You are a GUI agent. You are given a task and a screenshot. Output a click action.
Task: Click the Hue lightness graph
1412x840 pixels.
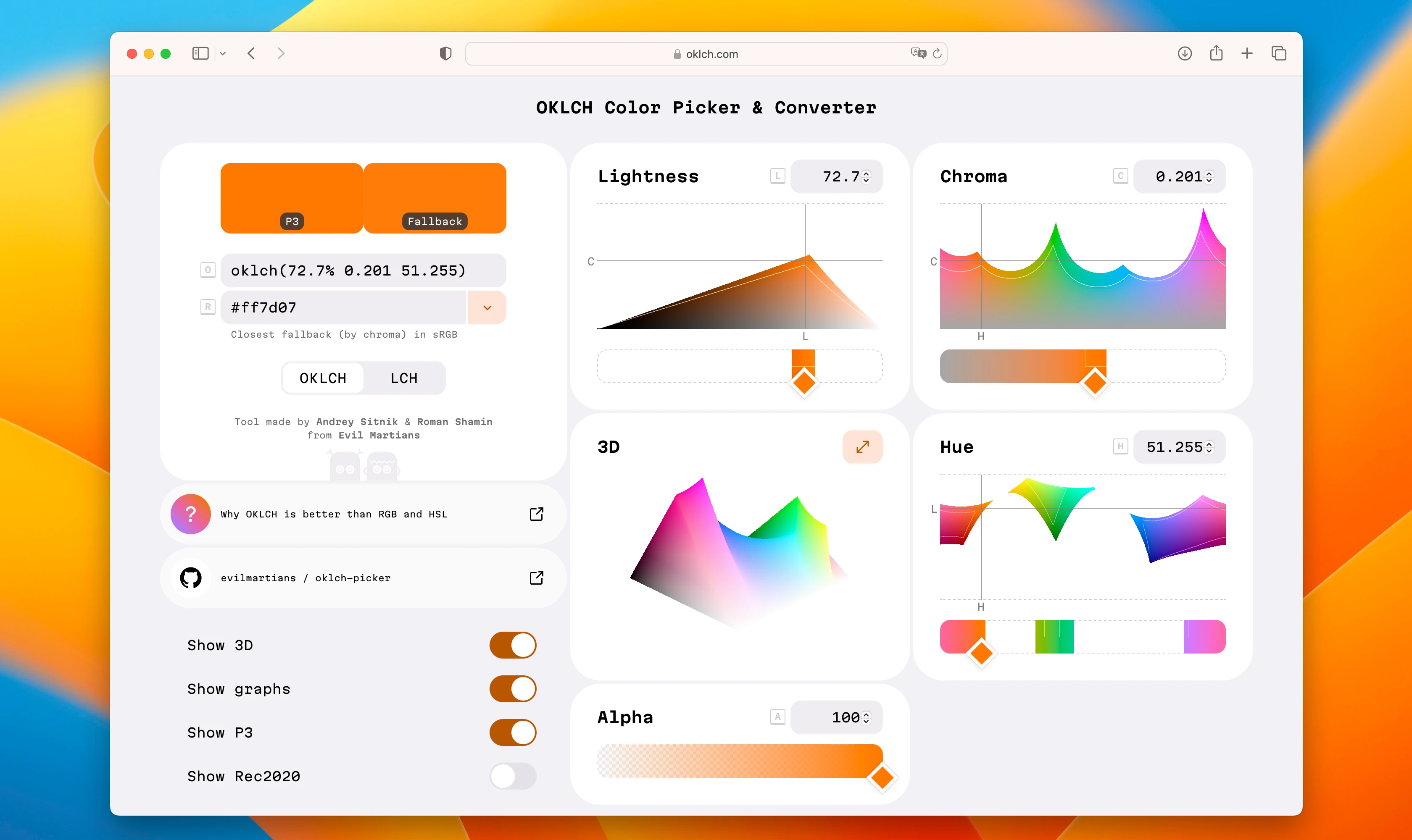(x=1083, y=537)
